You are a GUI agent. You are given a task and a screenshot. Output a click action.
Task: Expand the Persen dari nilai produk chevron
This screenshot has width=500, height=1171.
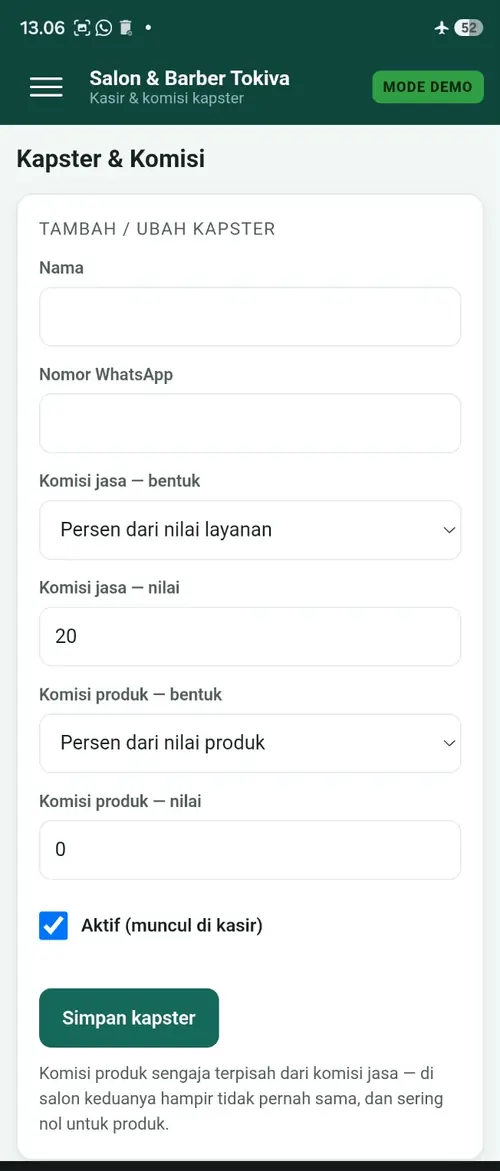point(449,743)
